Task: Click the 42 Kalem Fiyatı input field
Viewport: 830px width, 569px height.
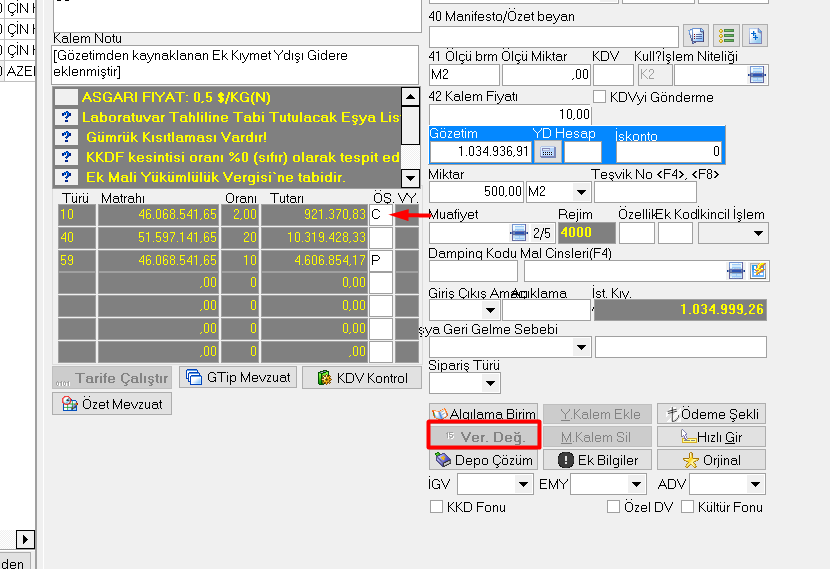Action: [510, 114]
